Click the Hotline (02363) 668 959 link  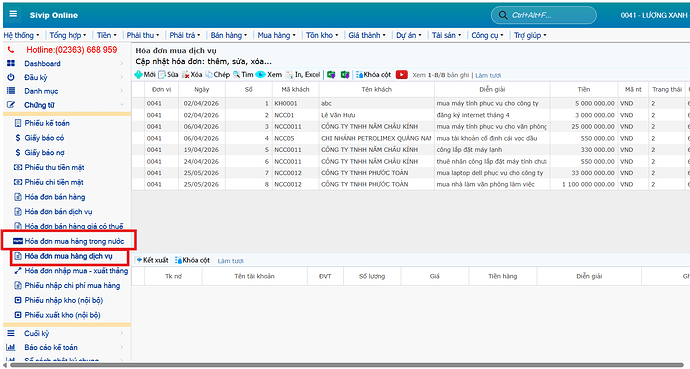pyautogui.click(x=72, y=50)
